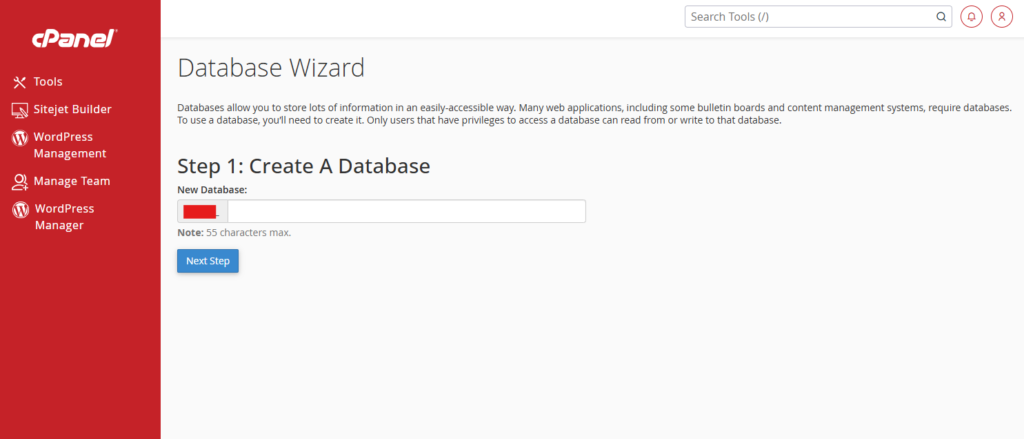Click the magnifier icon in search box
Screen dimensions: 1024x439
940,17
